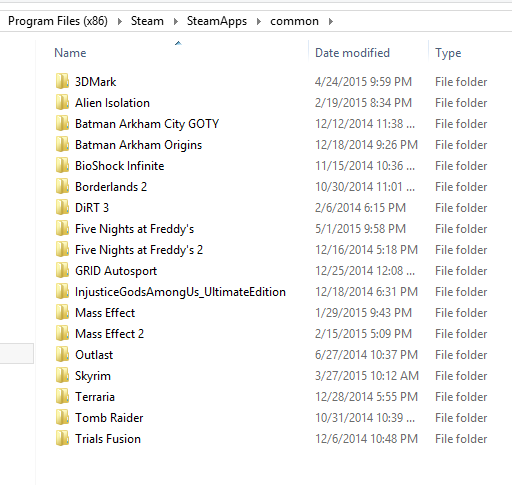Select the BioShock Infinite folder name
The height and width of the screenshot is (485, 512).
[x=120, y=166]
